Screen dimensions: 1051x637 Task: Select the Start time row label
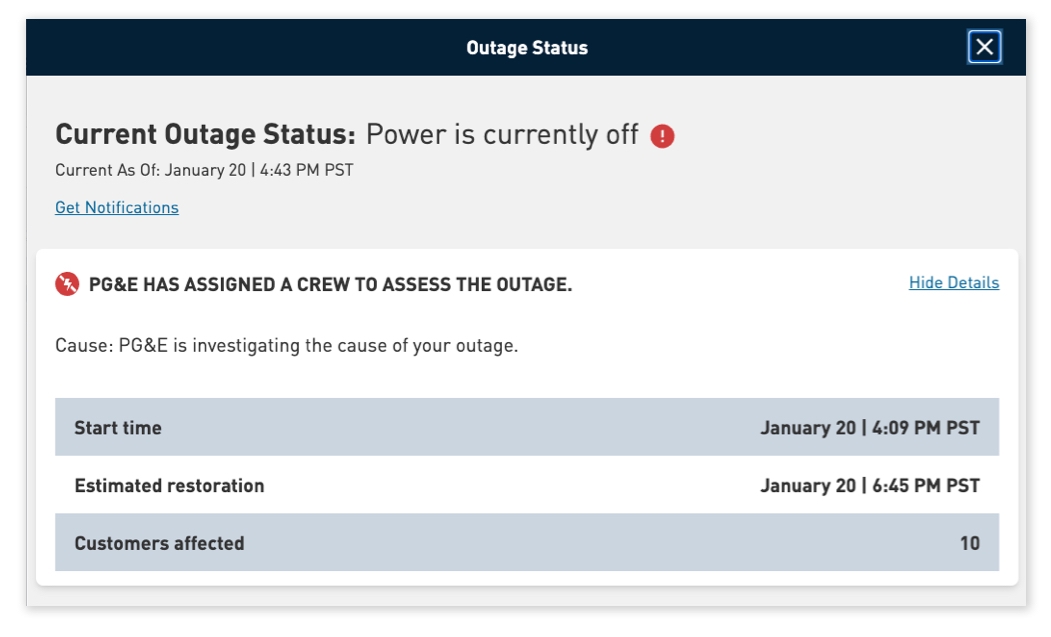point(118,428)
